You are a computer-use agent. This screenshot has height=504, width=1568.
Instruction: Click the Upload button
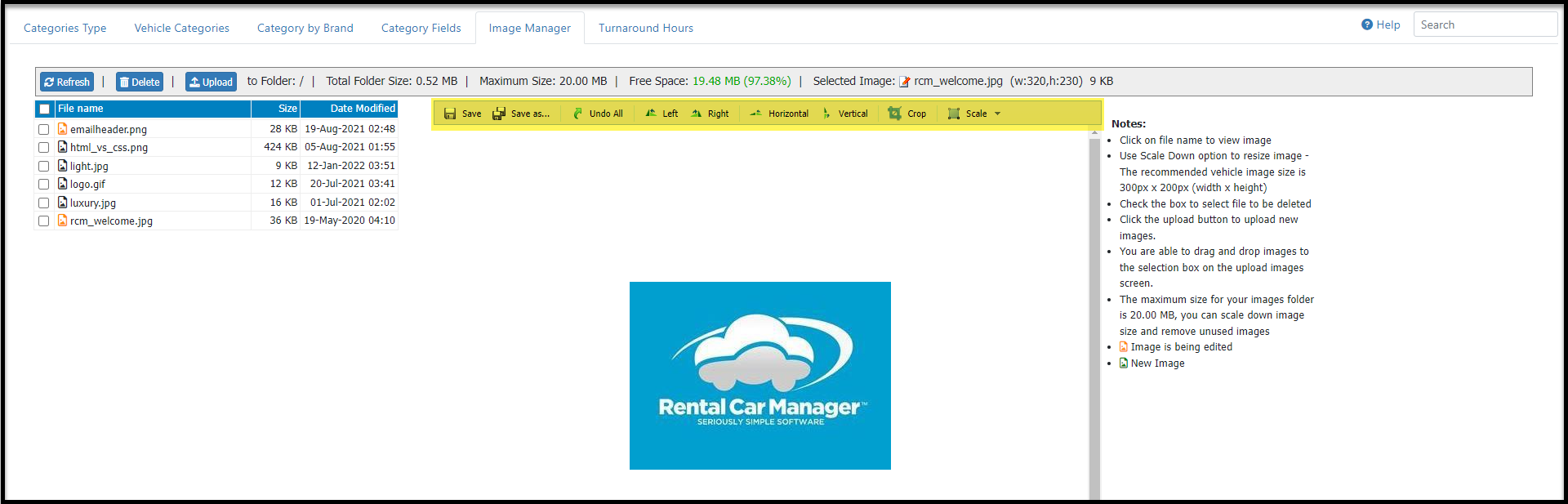[212, 82]
